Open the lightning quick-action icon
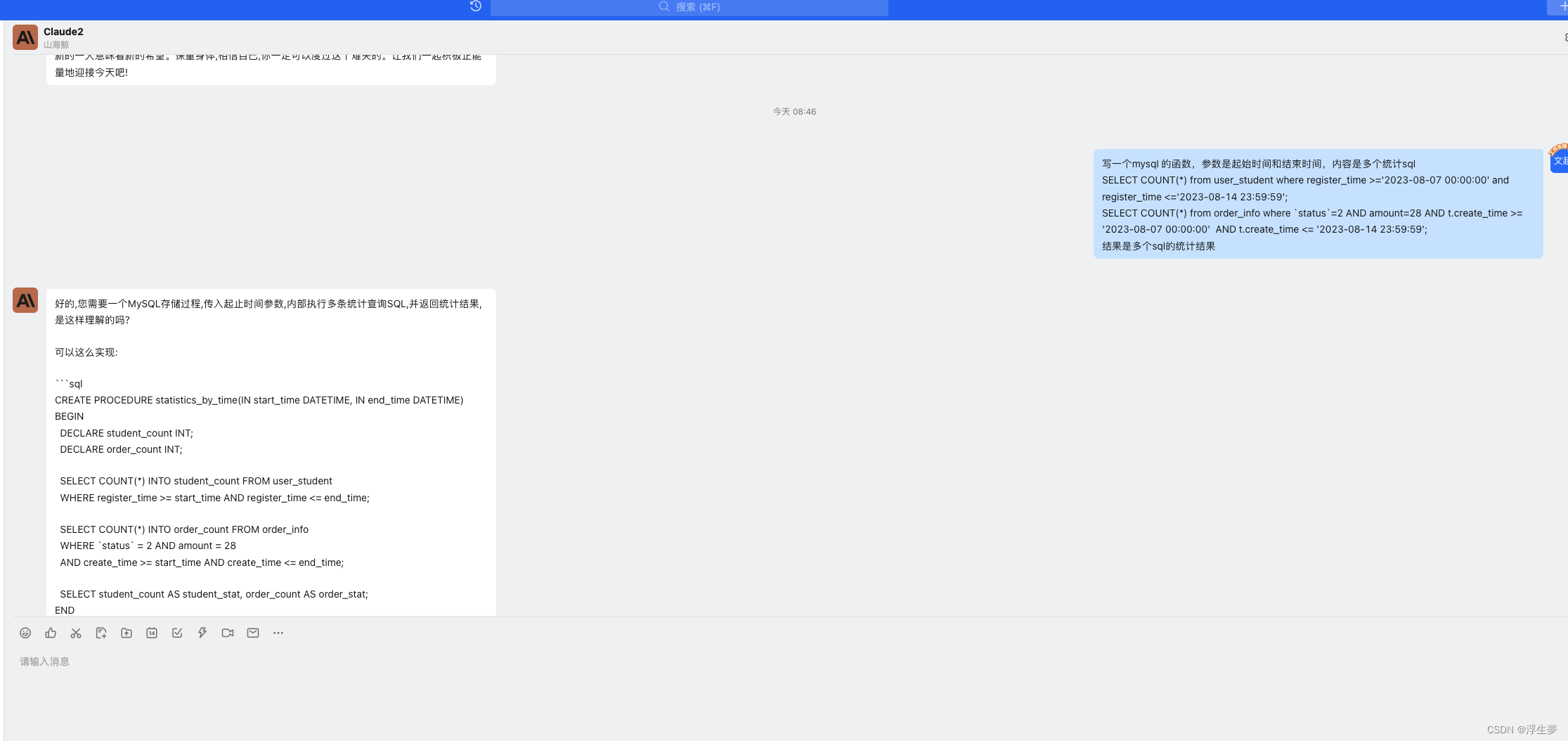The image size is (1568, 741). pos(202,633)
